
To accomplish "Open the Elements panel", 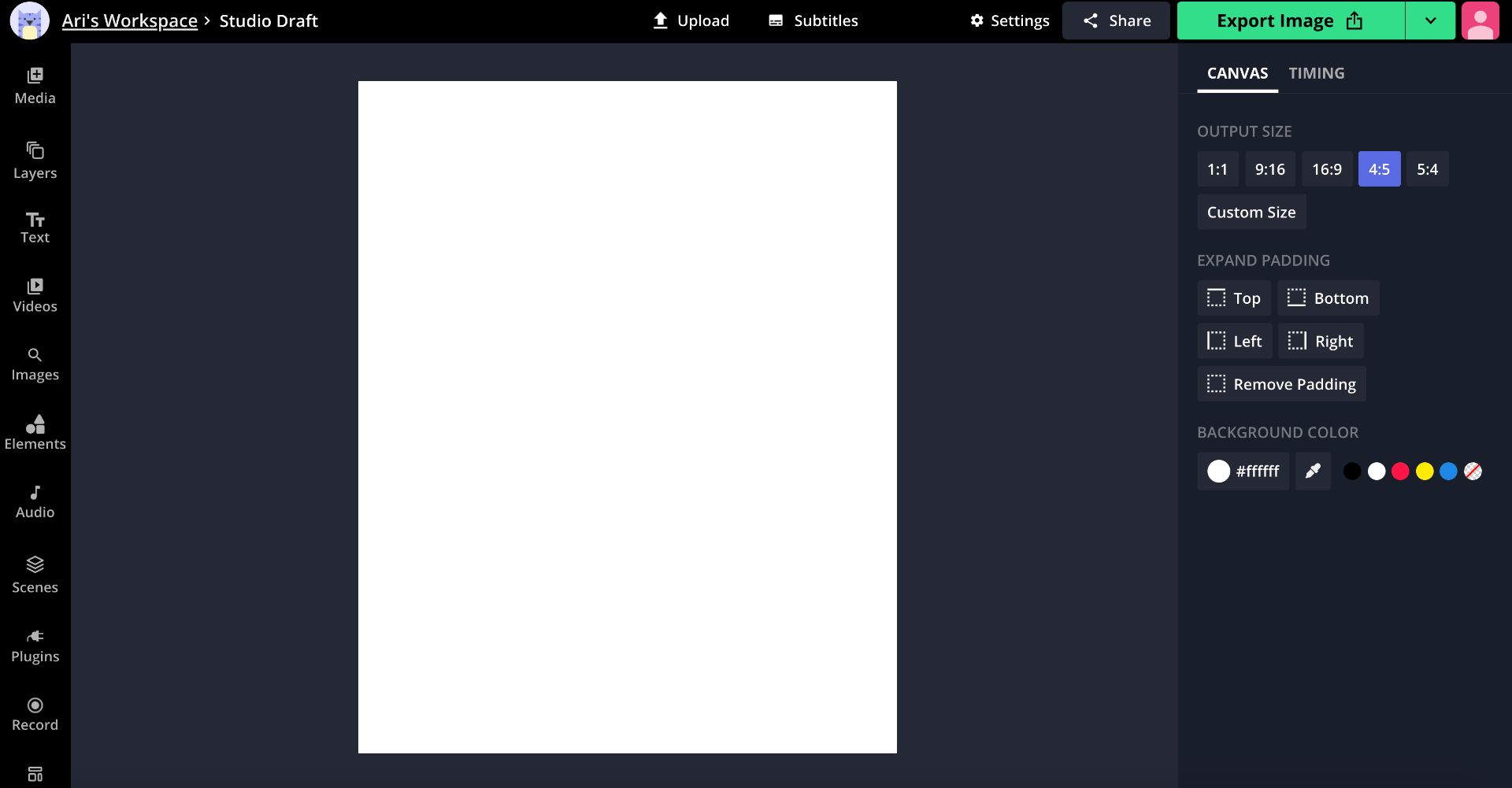I will pyautogui.click(x=35, y=433).
